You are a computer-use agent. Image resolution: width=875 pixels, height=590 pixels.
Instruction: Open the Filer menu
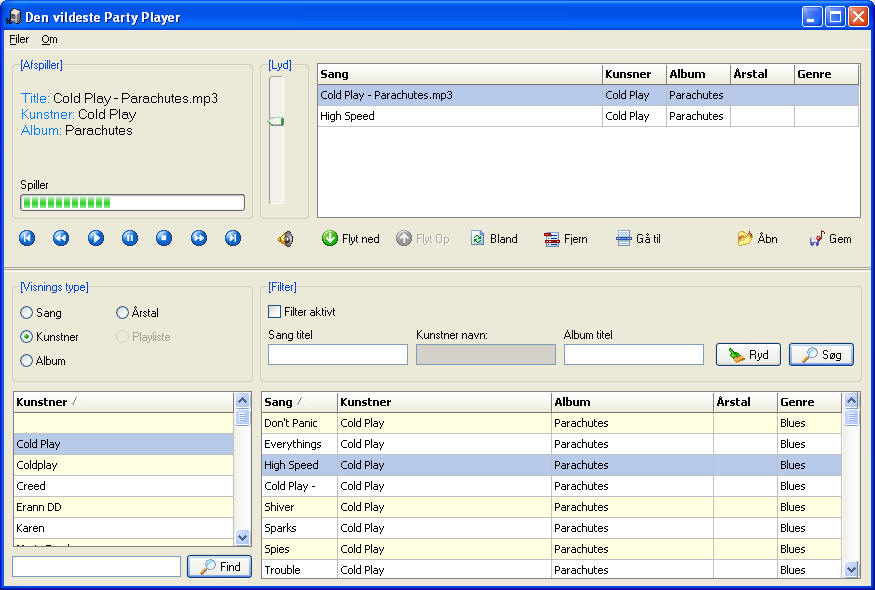(19, 39)
